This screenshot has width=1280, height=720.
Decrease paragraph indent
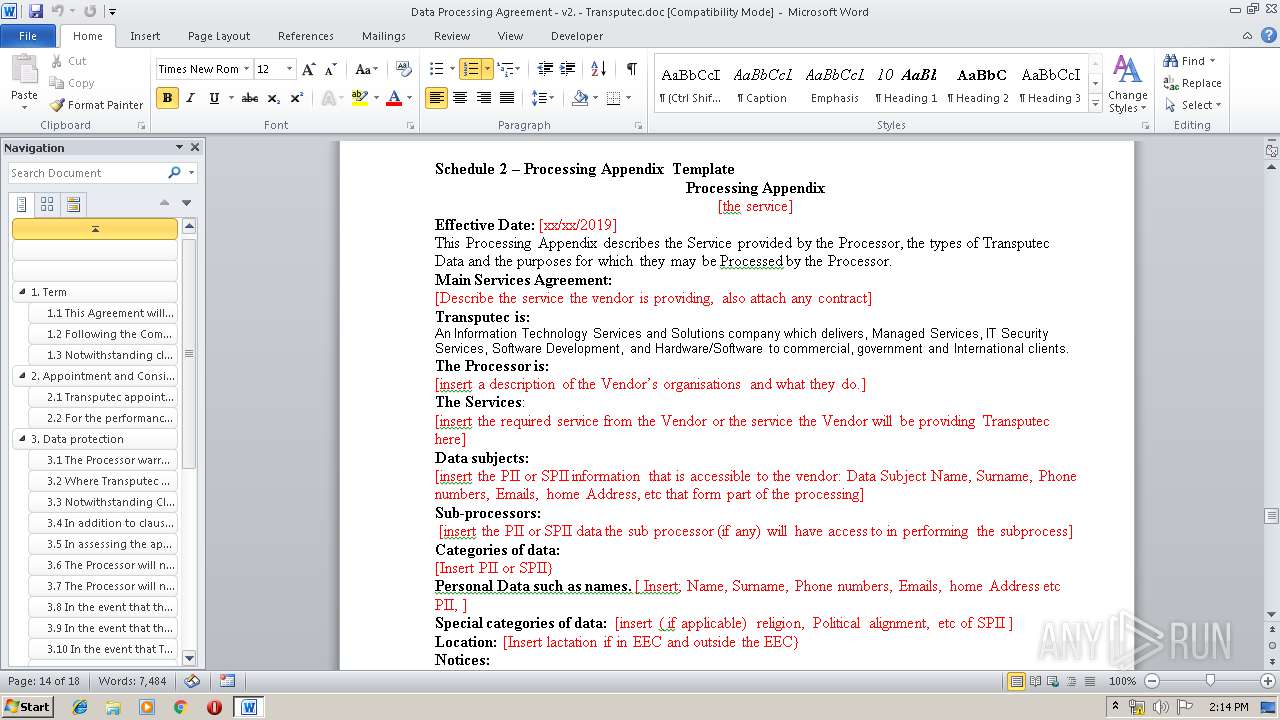[x=545, y=69]
